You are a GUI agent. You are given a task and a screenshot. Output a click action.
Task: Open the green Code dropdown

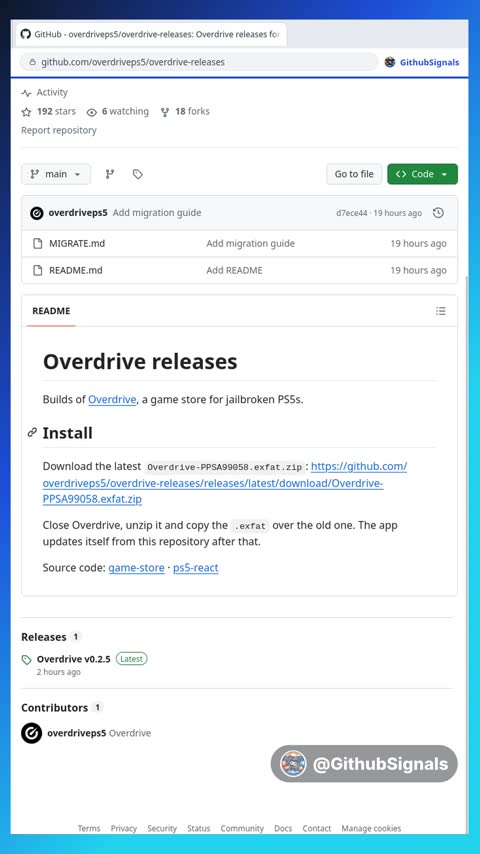pos(422,174)
